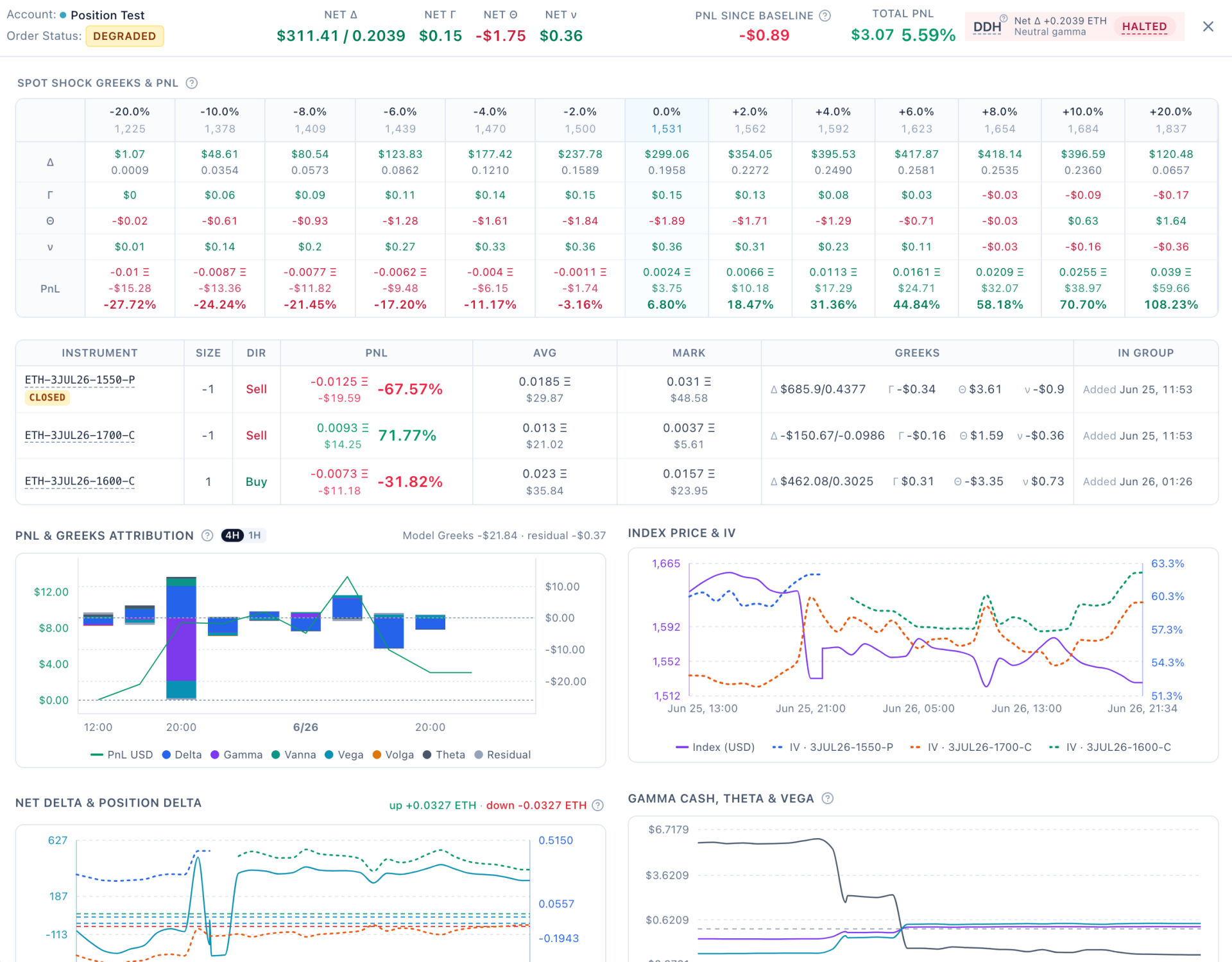1232x962 pixels.
Task: Click the -67.57% PnL value
Action: [x=410, y=390]
